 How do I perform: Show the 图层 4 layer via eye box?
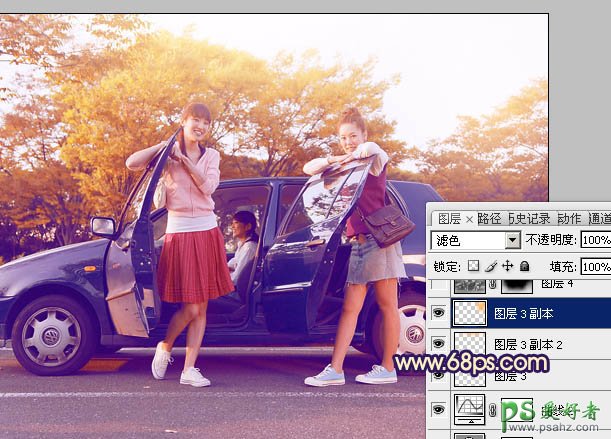pyautogui.click(x=438, y=286)
